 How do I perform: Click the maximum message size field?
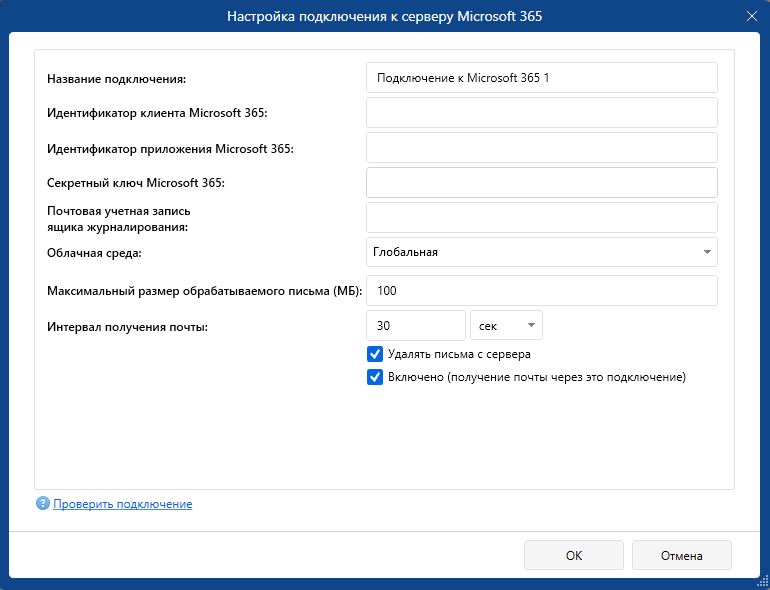tap(542, 290)
